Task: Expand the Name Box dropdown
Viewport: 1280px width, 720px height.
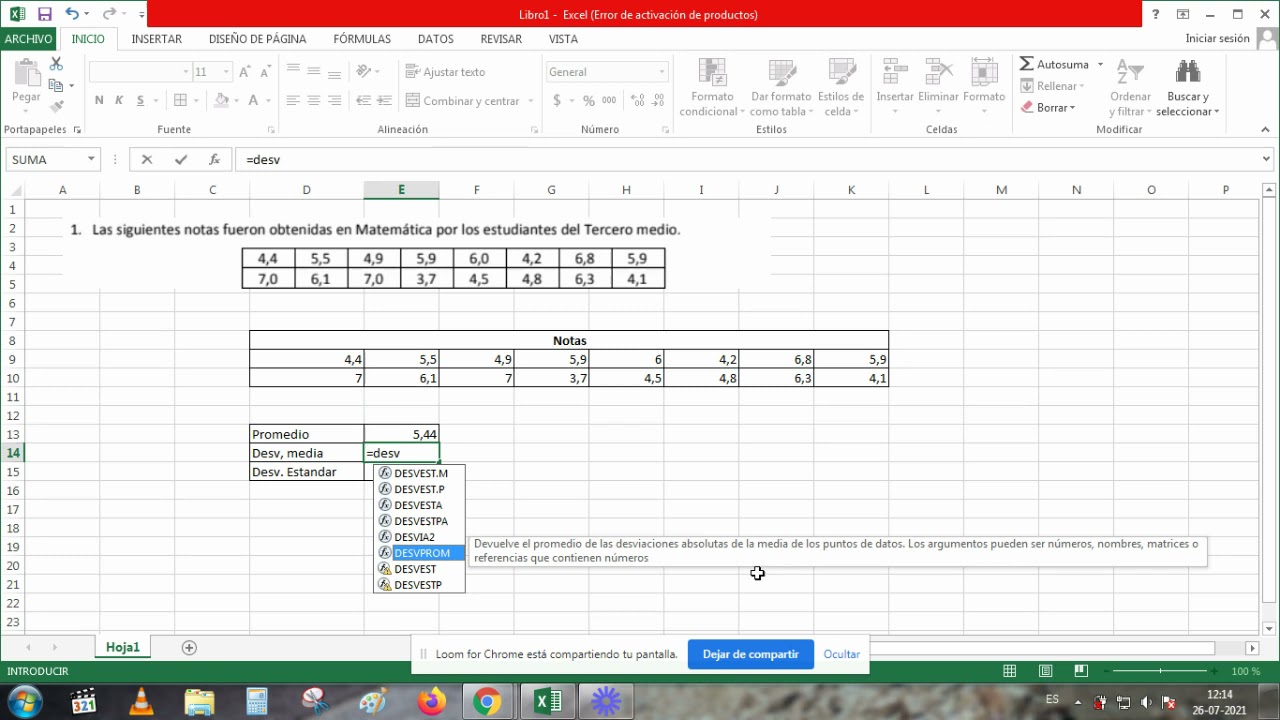Action: click(91, 159)
